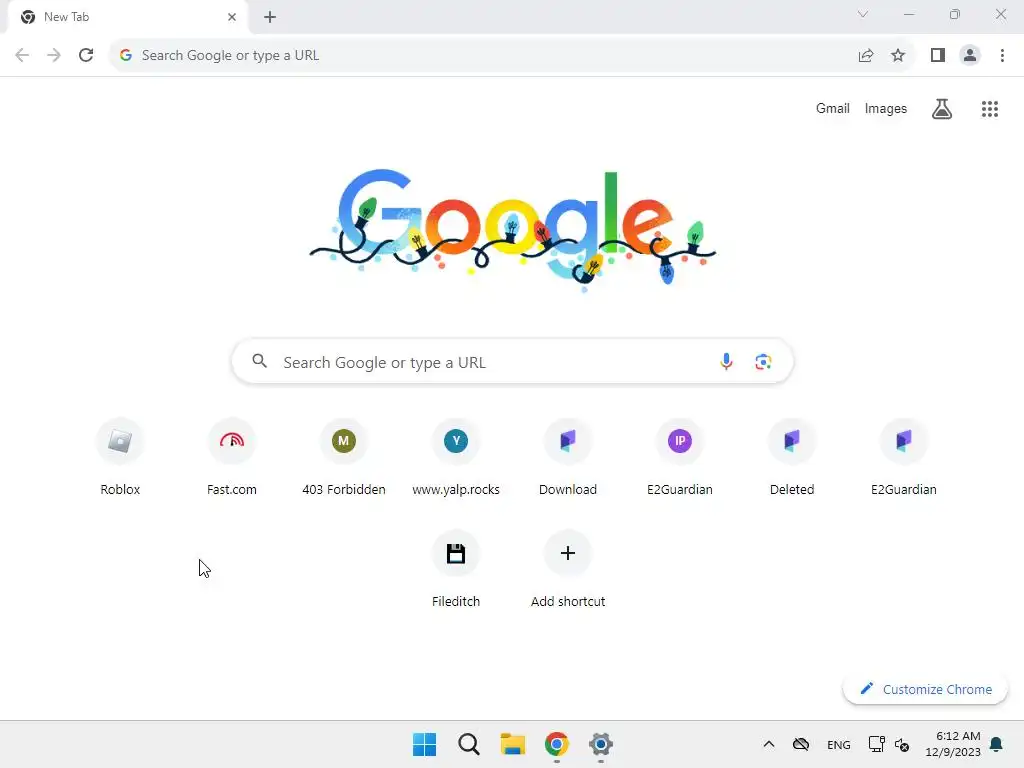Open the Download shortcut
The width and height of the screenshot is (1024, 768).
568,457
